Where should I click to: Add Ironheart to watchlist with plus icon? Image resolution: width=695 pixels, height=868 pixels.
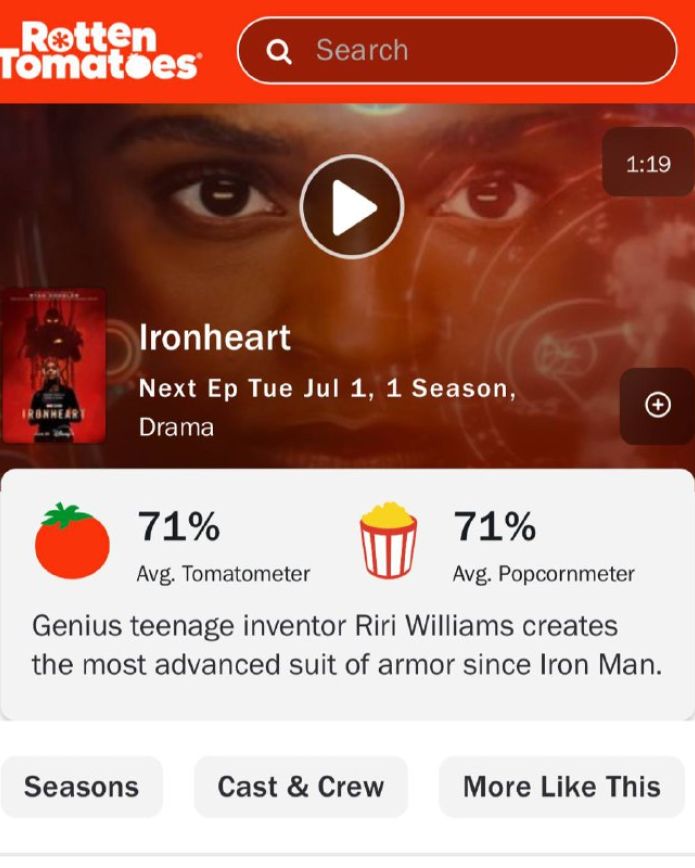[x=657, y=405]
